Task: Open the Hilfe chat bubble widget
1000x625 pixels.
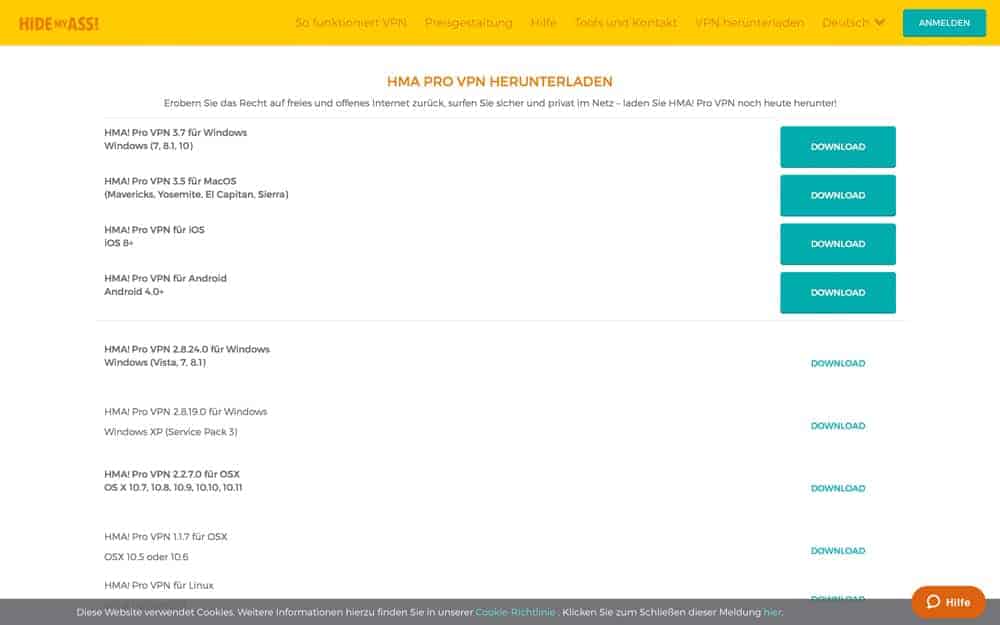Action: coord(948,602)
